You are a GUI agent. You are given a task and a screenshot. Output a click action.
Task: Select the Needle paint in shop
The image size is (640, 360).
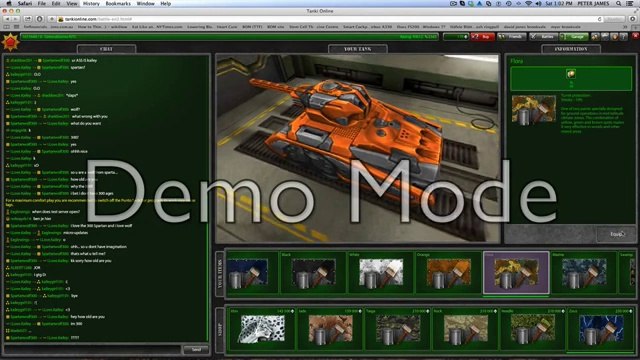(x=532, y=329)
